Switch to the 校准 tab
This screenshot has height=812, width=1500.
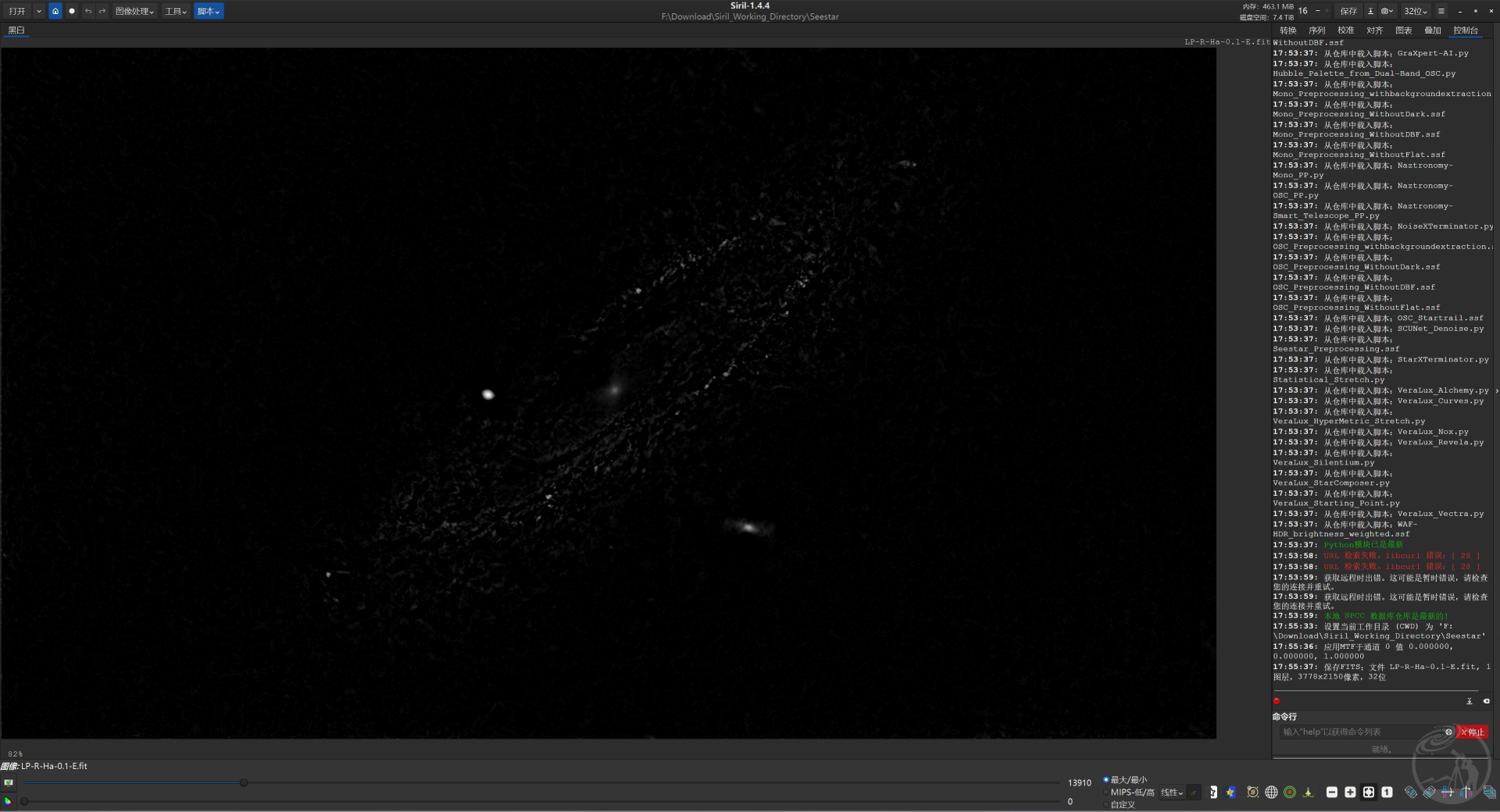coord(1345,30)
